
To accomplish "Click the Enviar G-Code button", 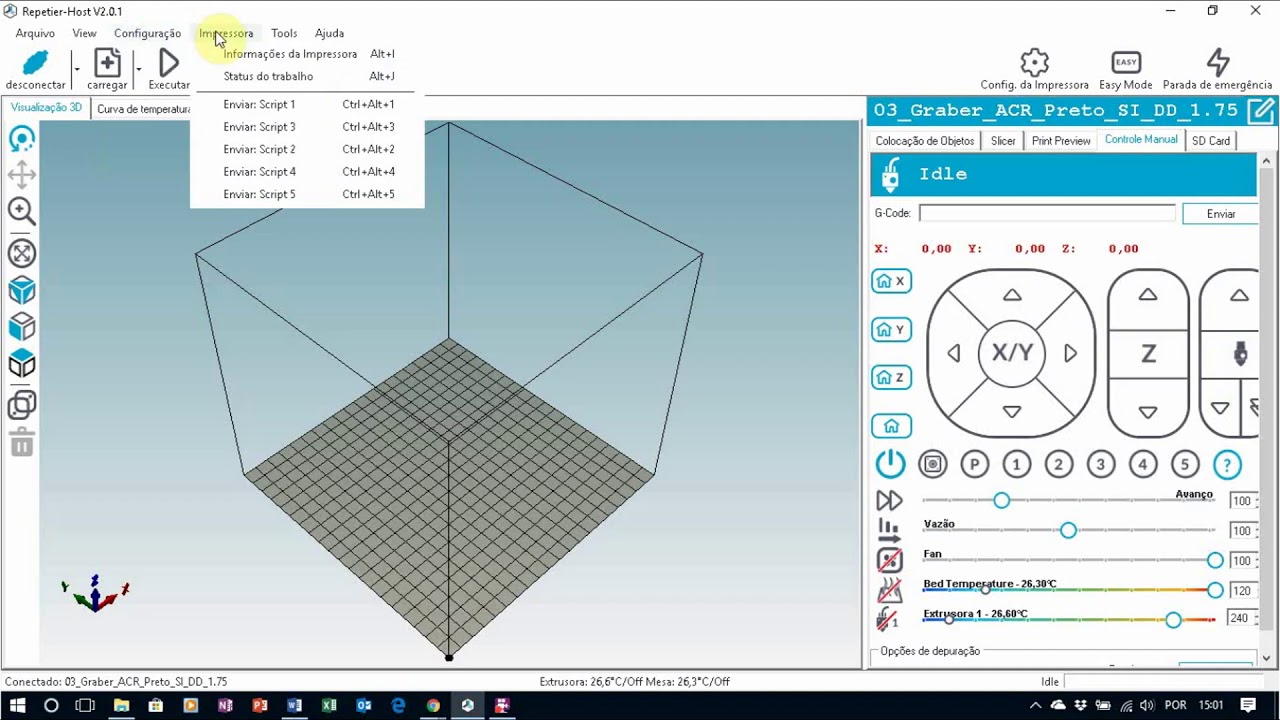I will (x=1220, y=214).
